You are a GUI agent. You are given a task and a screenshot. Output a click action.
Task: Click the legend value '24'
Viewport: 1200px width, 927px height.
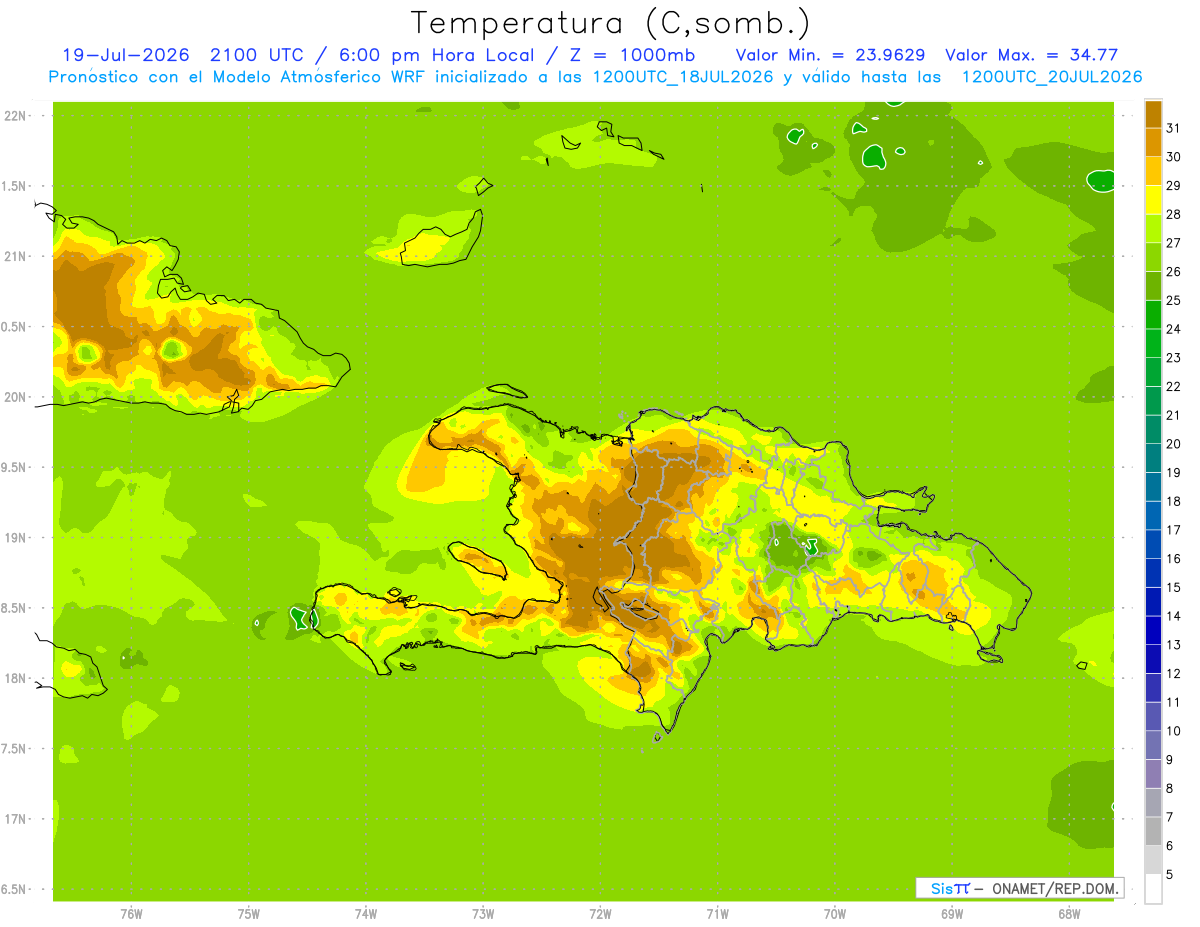(1174, 329)
